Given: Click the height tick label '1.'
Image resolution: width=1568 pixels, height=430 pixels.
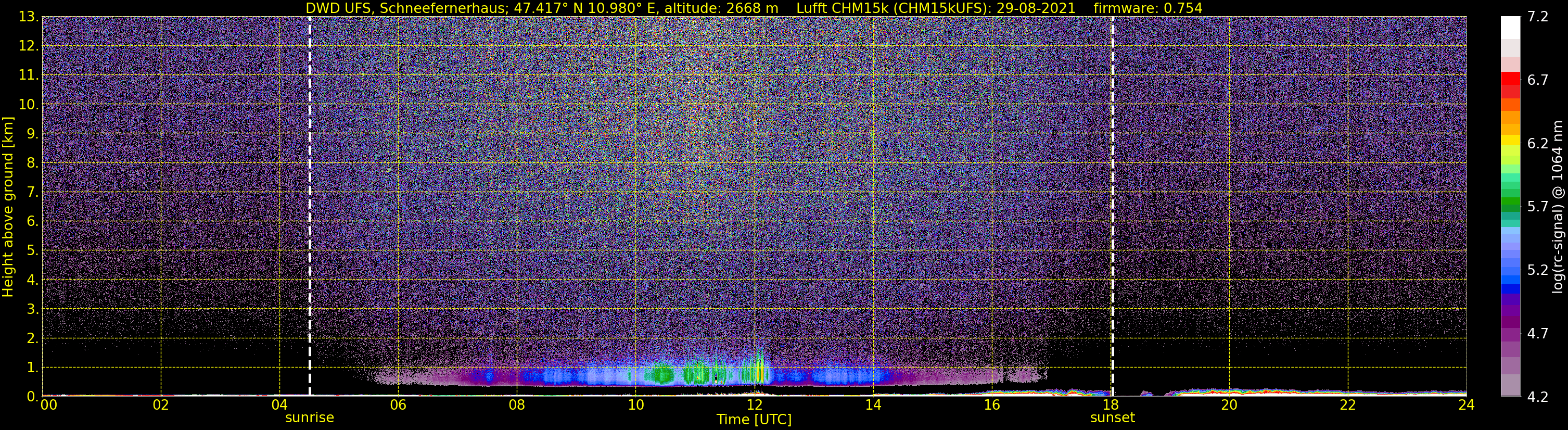Looking at the screenshot, I should [x=32, y=368].
